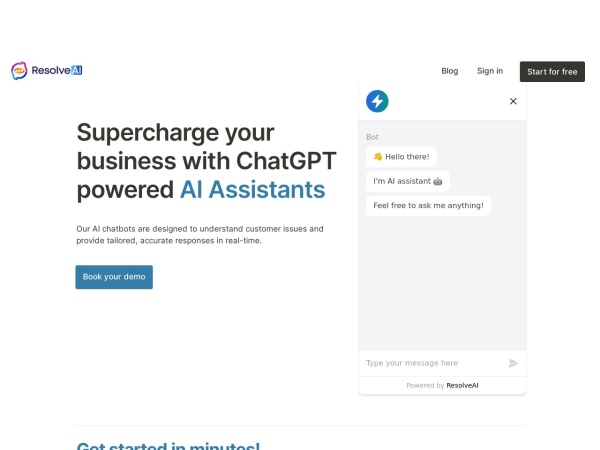Image resolution: width=600 pixels, height=450 pixels.
Task: Open the Blog page
Action: click(x=450, y=71)
